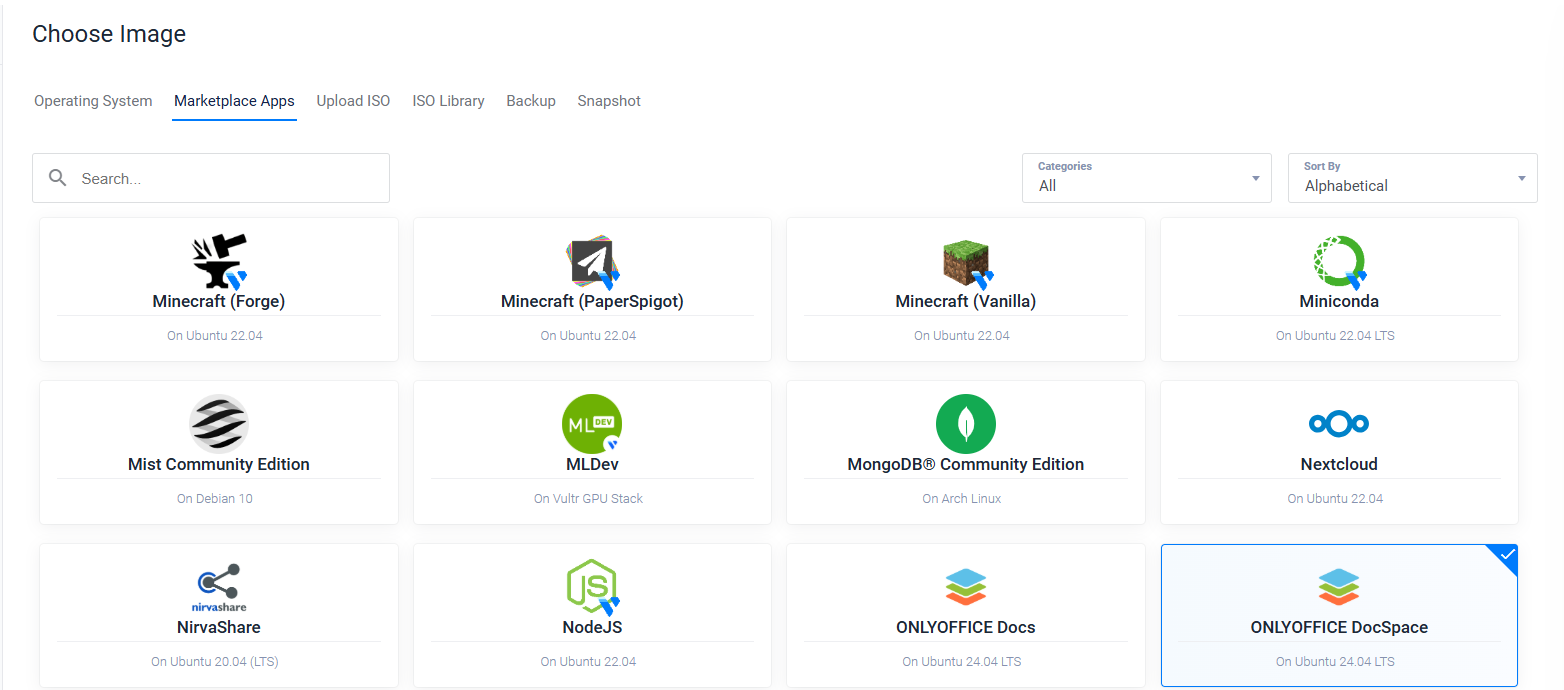This screenshot has width=1564, height=690.
Task: Click "On Ubuntu 24.04 LTS" under ONLYOFFICE Docs
Action: [962, 661]
